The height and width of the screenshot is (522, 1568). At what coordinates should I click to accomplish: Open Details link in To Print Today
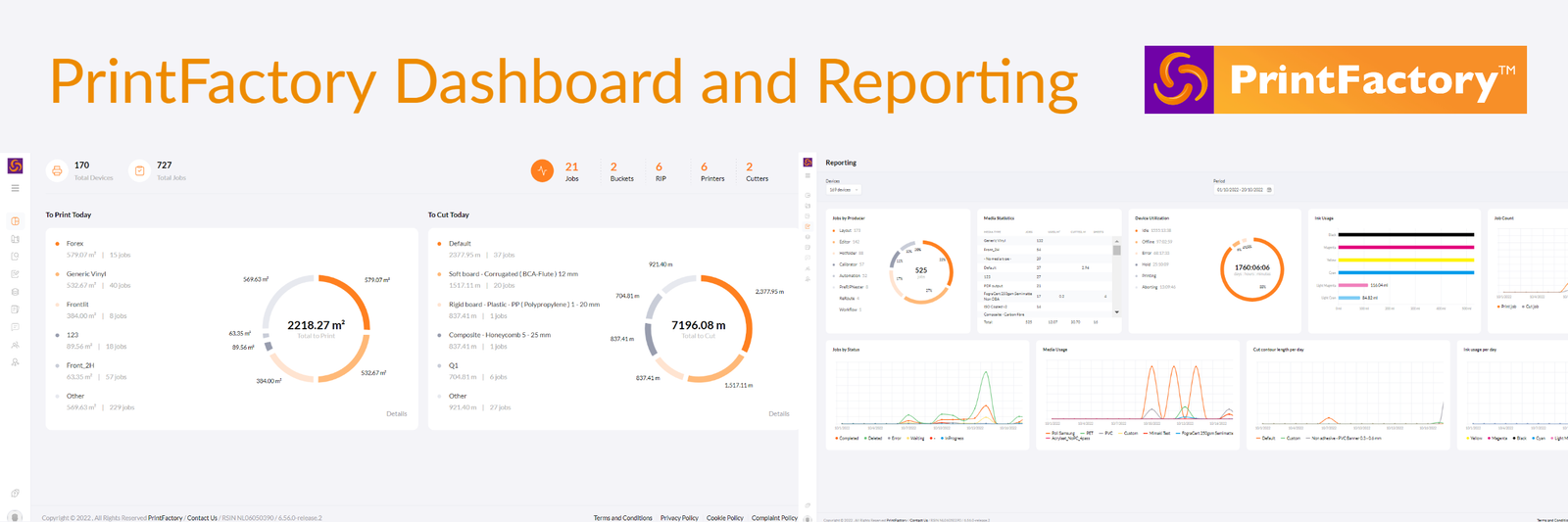click(x=396, y=413)
